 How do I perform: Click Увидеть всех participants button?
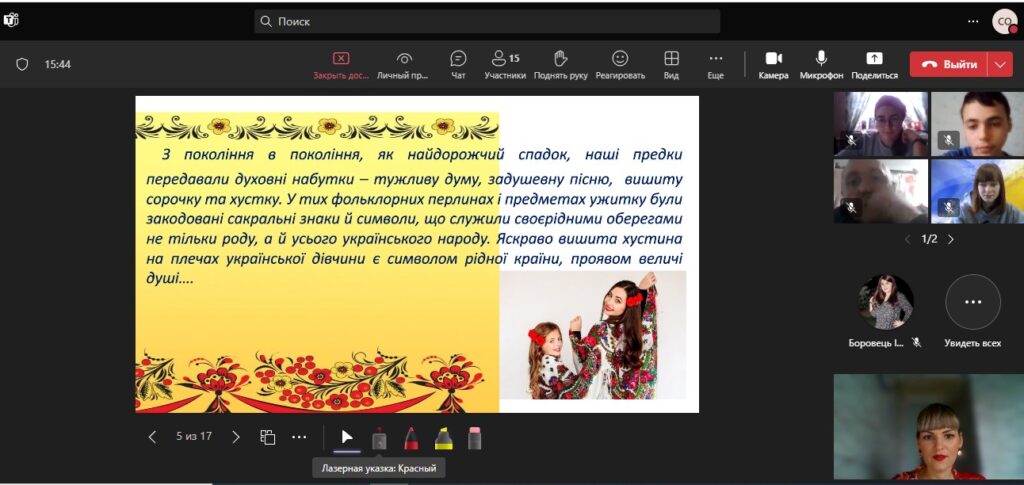(x=972, y=311)
